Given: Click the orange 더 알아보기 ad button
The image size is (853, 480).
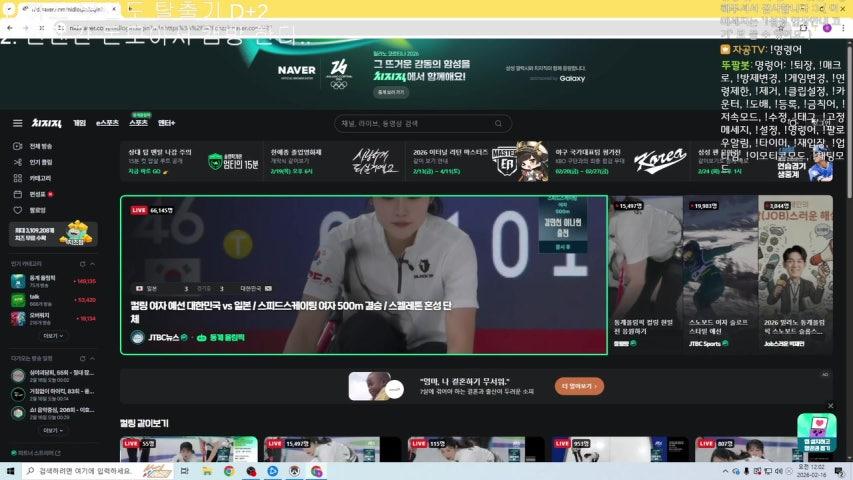Looking at the screenshot, I should (579, 386).
